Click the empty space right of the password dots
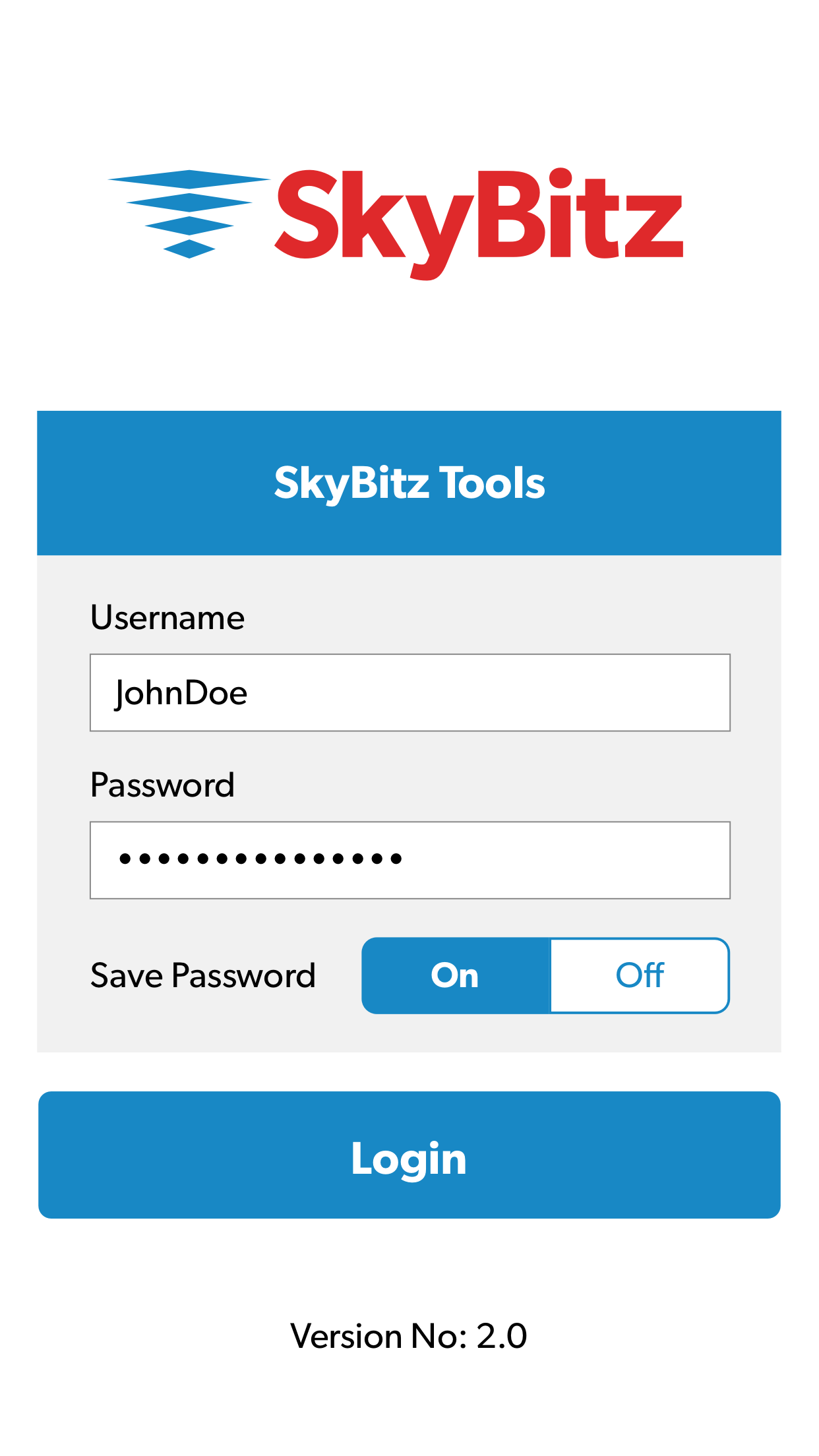The image size is (819, 1456). pyautogui.click(x=567, y=860)
